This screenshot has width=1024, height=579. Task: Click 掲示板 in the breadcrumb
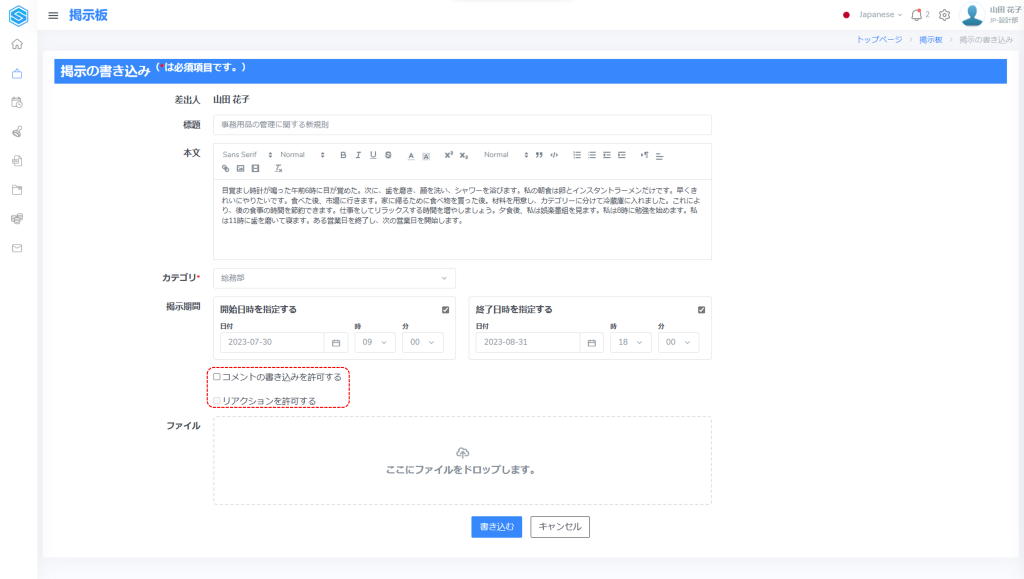(930, 39)
